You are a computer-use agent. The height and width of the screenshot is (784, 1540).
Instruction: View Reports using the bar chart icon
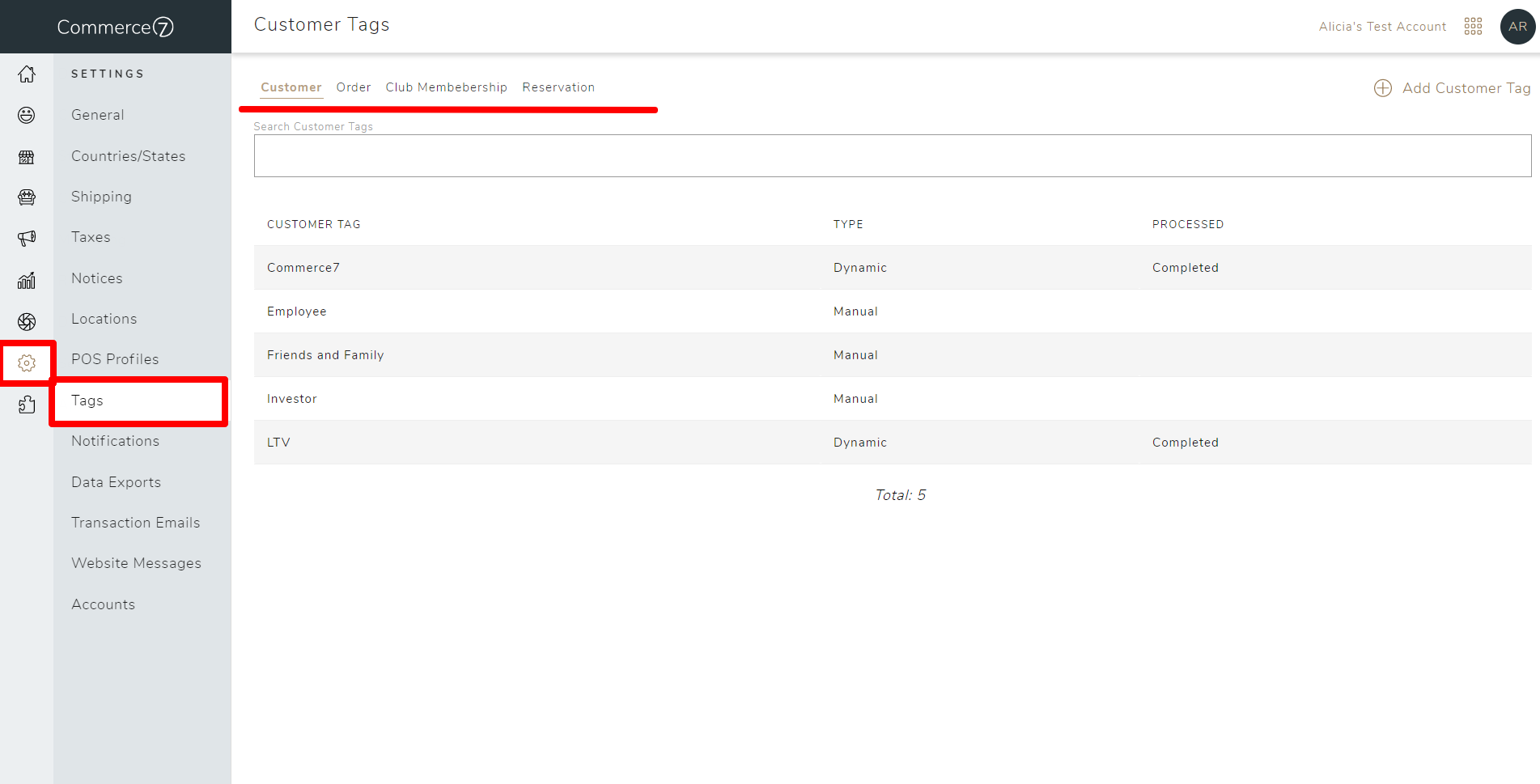(x=27, y=279)
